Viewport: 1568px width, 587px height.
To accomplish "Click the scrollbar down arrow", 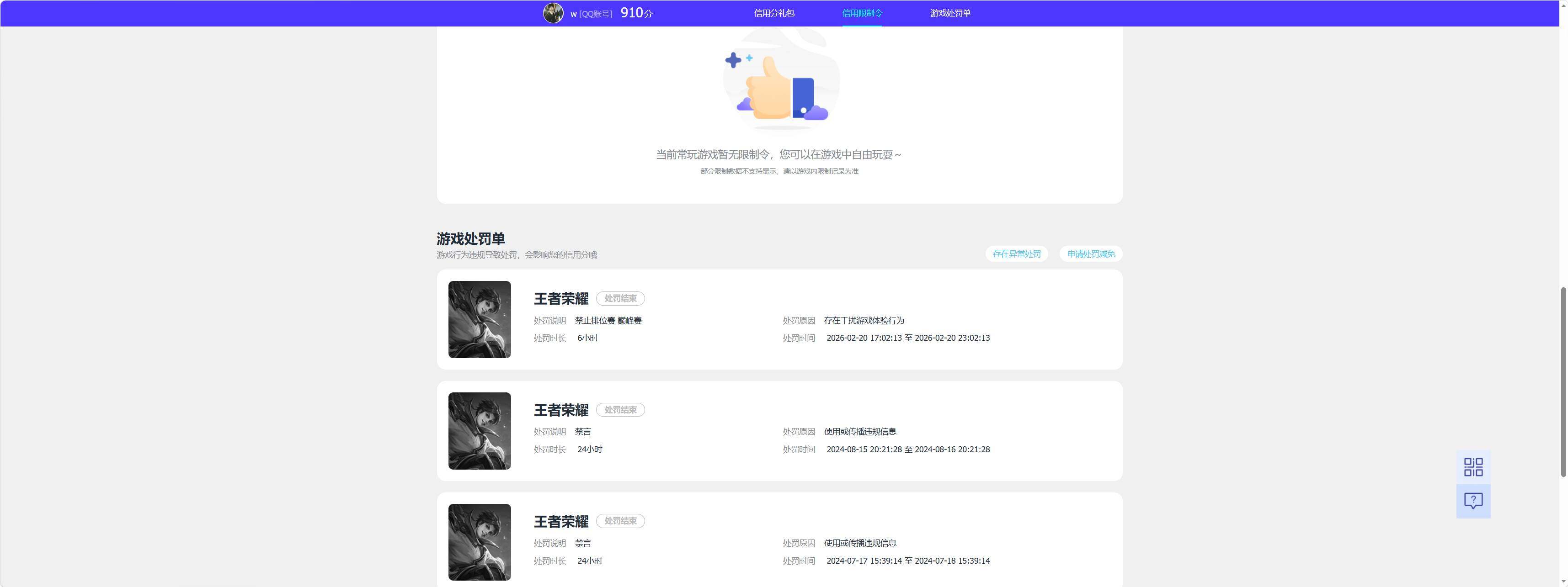I will (1563, 582).
